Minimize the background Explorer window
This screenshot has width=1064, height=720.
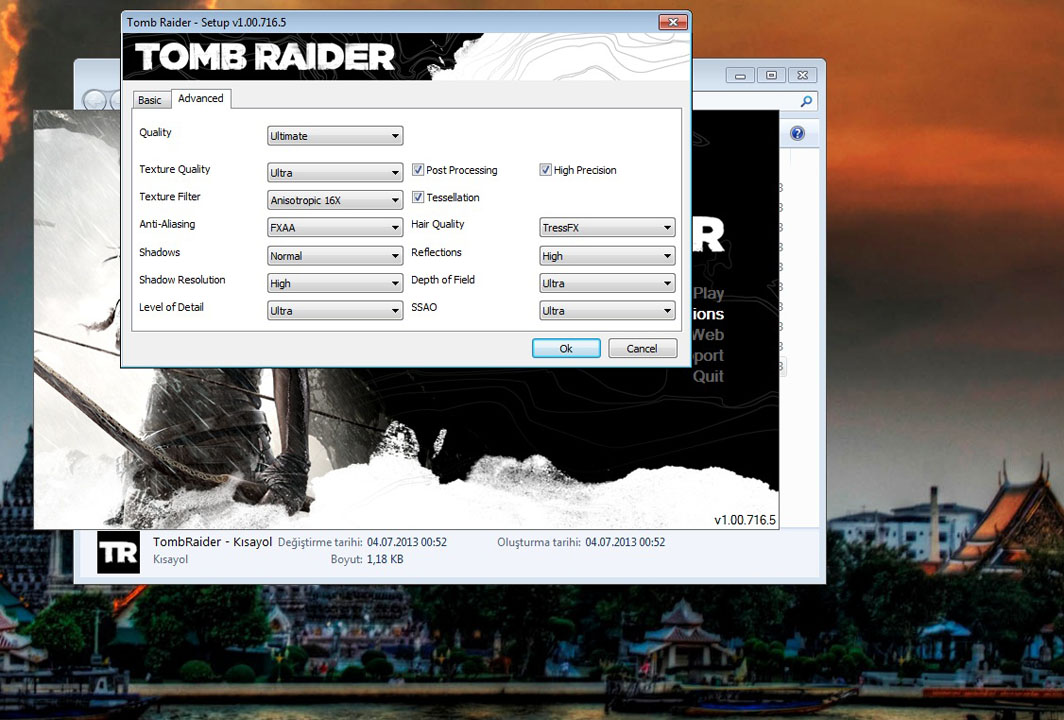740,75
